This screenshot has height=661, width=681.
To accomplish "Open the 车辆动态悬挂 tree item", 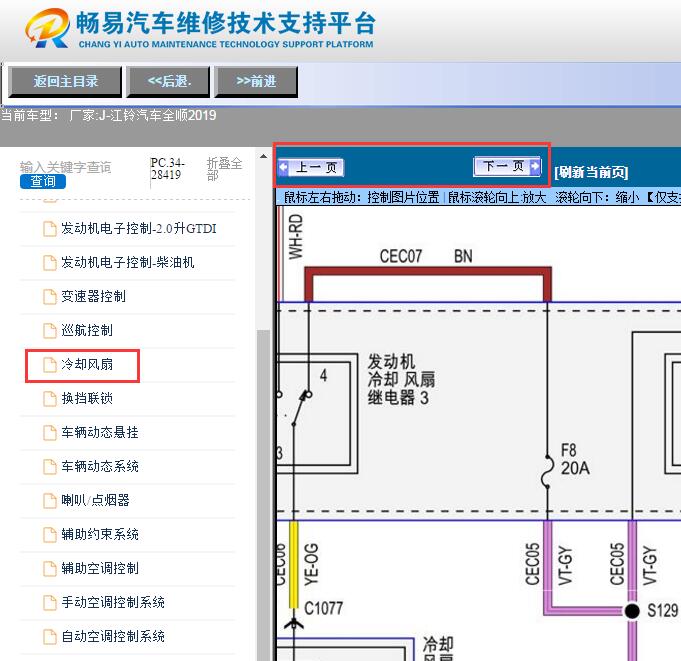I will coord(100,432).
